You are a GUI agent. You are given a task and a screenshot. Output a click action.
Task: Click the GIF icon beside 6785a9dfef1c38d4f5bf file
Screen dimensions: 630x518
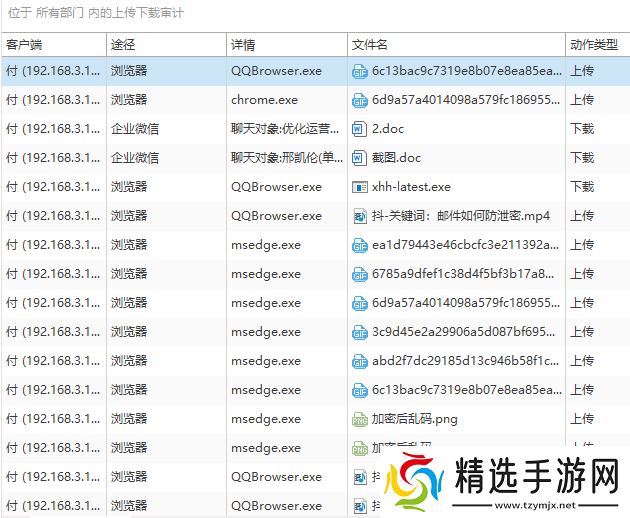[x=360, y=274]
